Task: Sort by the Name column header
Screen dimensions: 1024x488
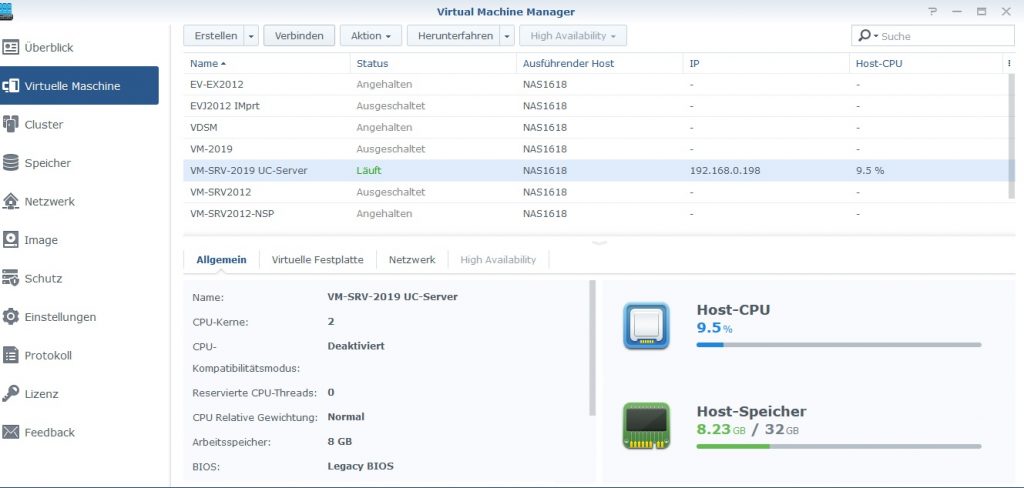Action: [x=266, y=63]
